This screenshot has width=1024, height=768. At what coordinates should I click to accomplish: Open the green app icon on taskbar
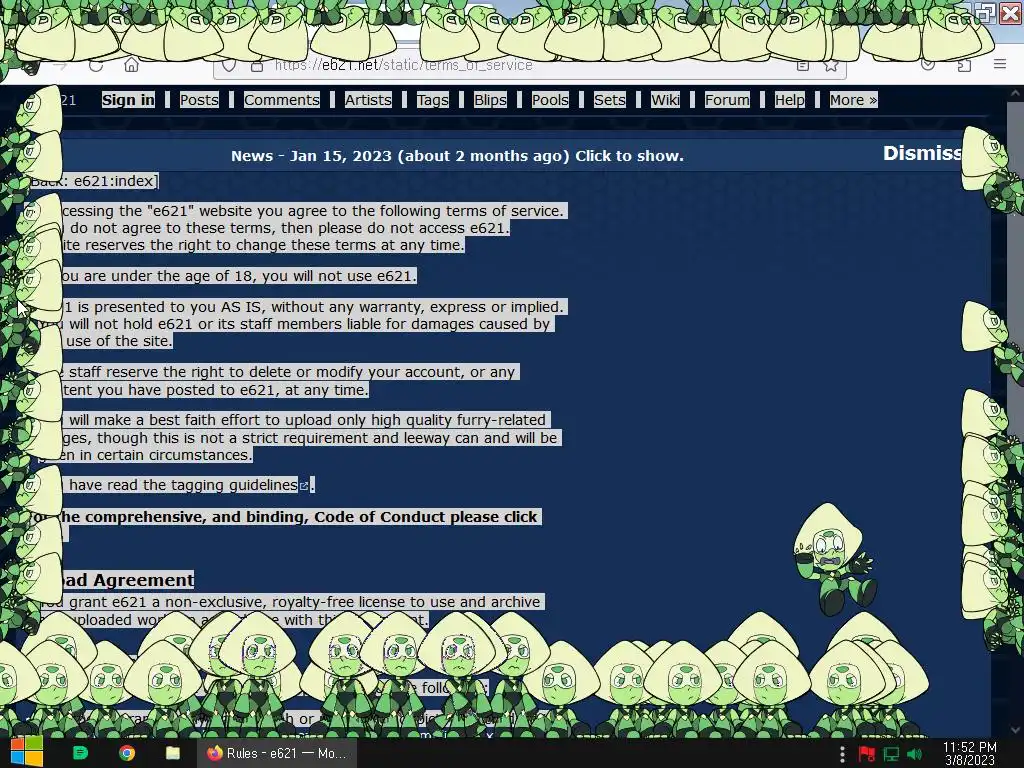80,753
